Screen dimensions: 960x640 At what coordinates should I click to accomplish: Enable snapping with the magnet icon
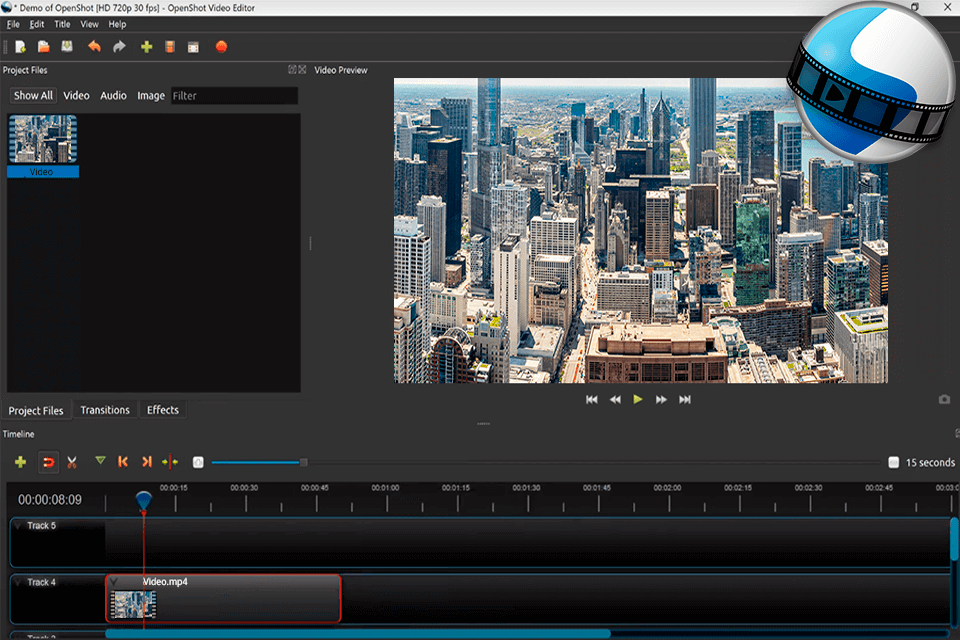47,462
